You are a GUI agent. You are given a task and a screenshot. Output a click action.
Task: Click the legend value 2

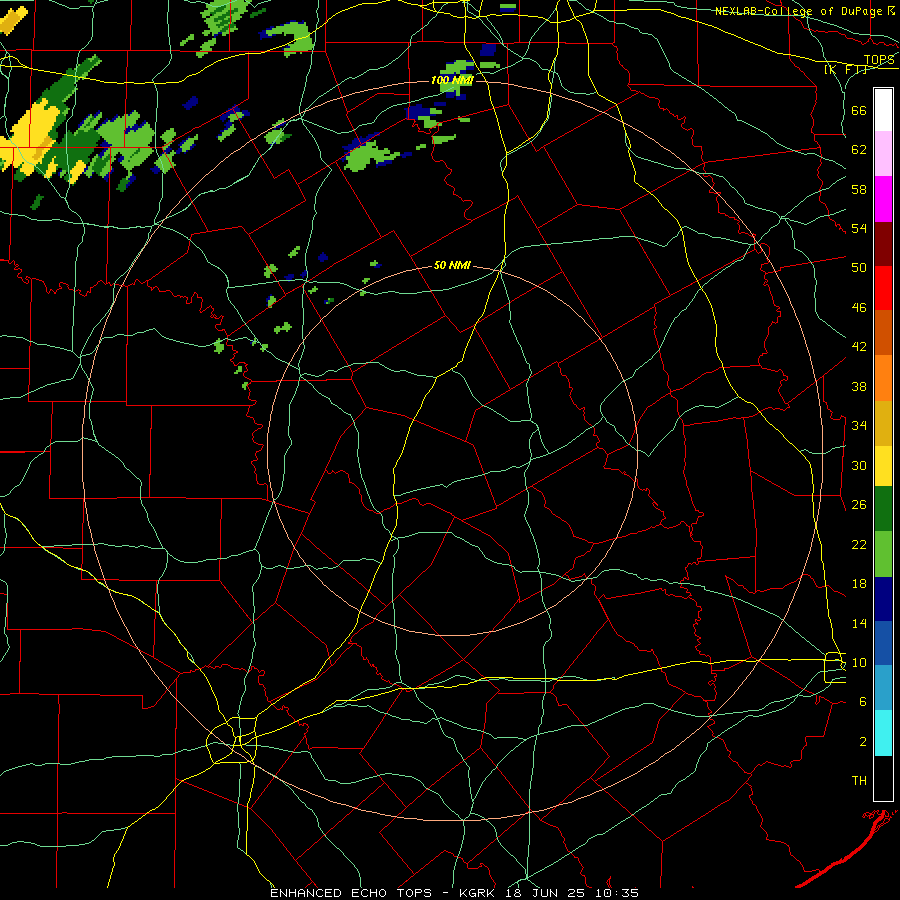863,742
